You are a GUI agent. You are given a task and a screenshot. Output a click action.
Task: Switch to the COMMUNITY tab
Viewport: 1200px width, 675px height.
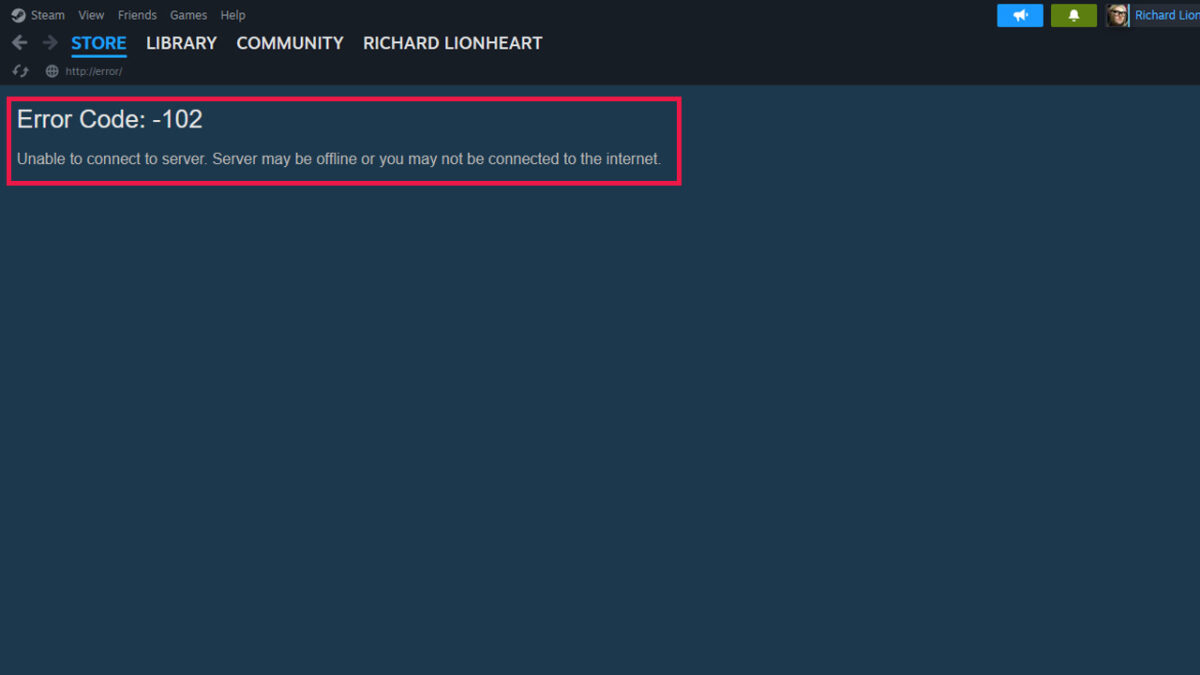pos(290,43)
